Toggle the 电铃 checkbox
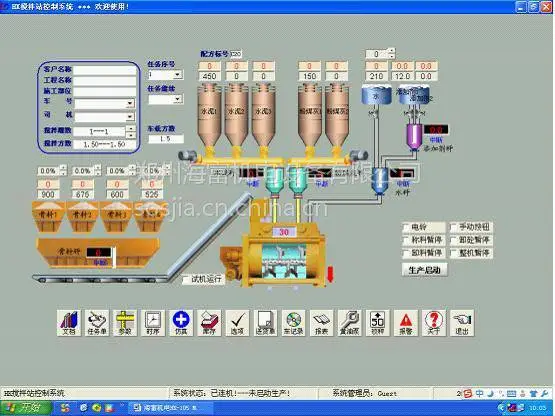Viewport: 555px width, 416px height. click(x=406, y=227)
